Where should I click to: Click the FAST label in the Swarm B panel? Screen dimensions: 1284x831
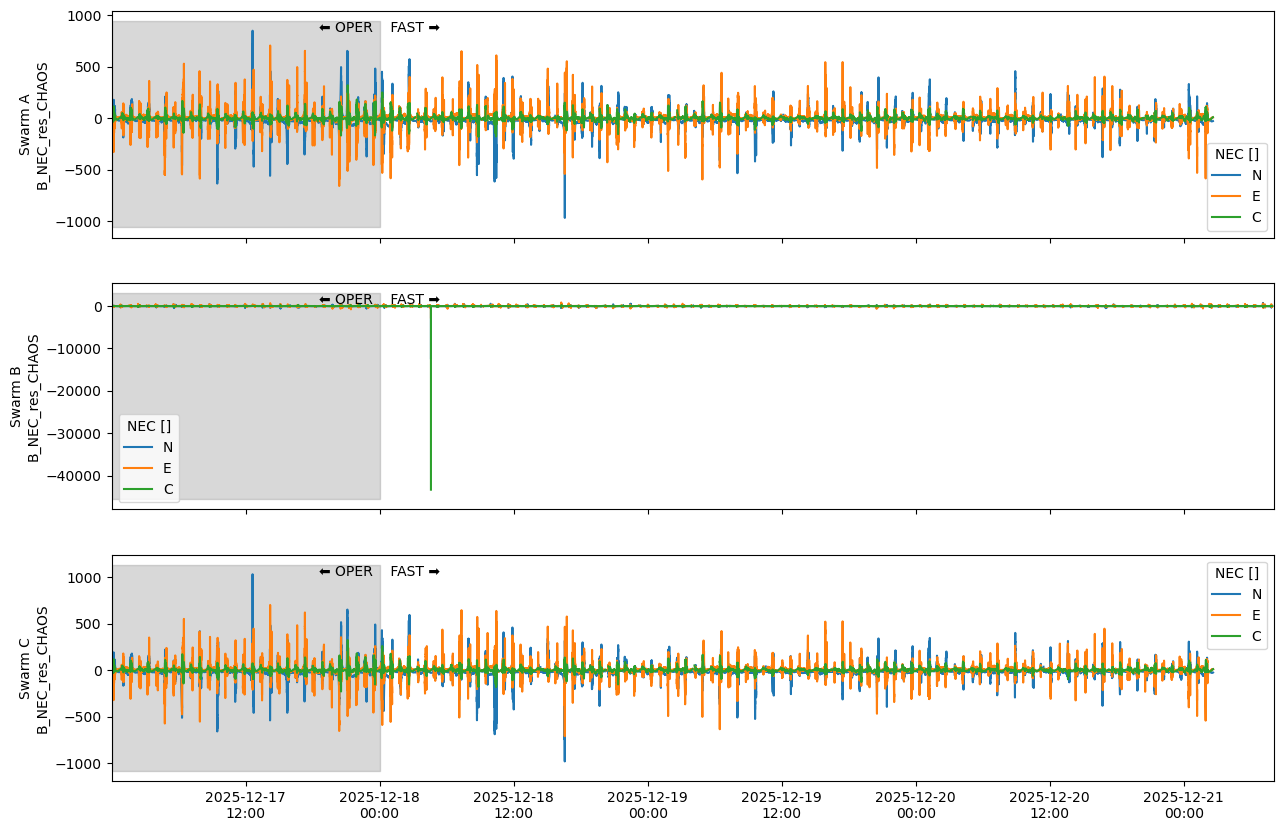[x=414, y=300]
